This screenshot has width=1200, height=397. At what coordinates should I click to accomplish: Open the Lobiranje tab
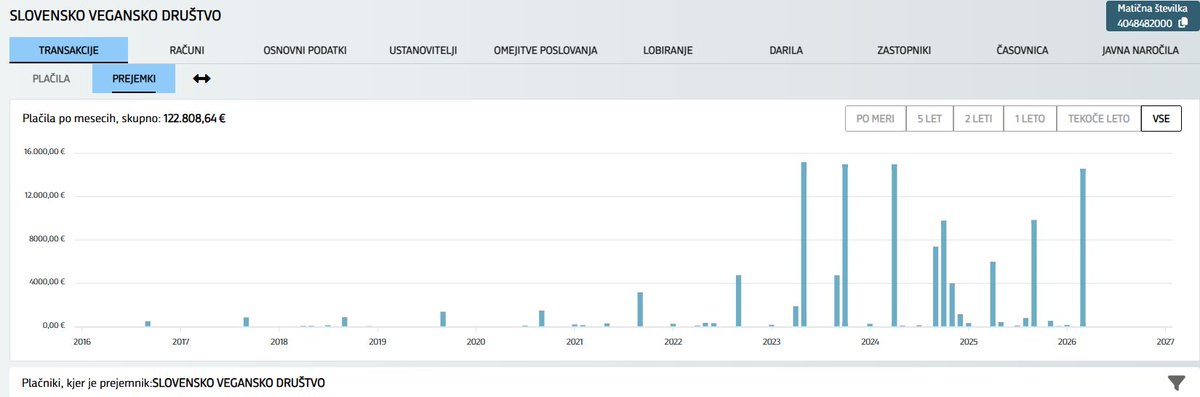point(668,50)
